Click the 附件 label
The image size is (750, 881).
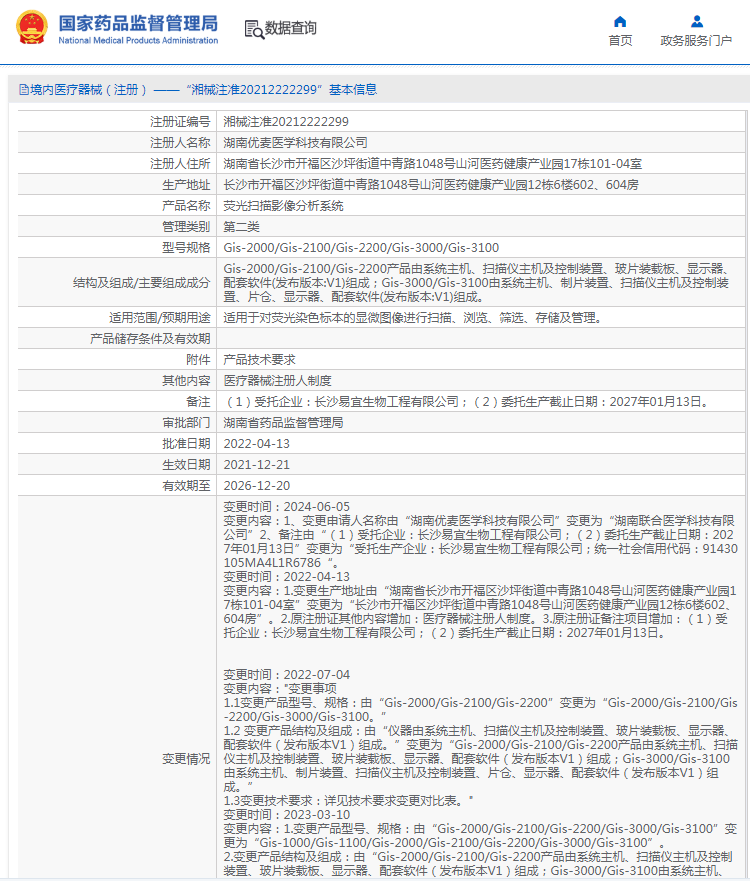[x=198, y=360]
